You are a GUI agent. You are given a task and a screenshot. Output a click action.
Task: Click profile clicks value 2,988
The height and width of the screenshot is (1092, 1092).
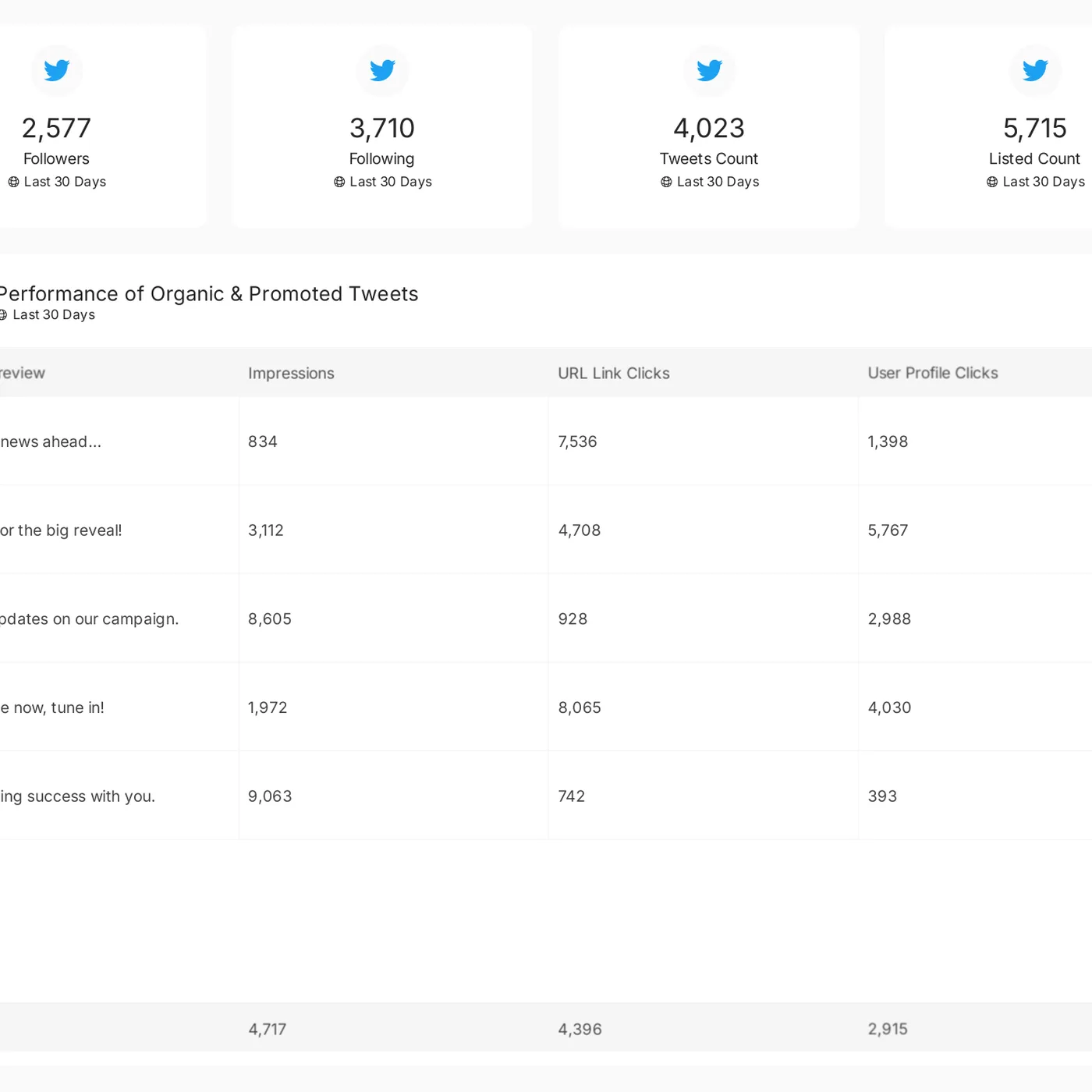[889, 619]
